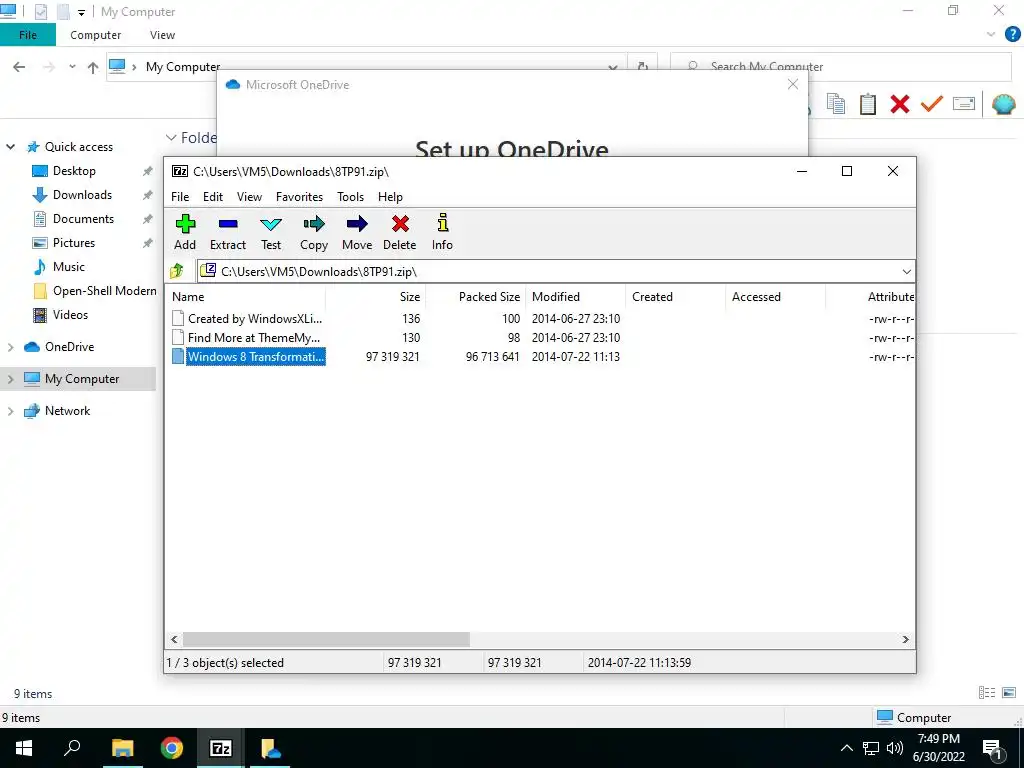Click the 7-Zip archive path input field
This screenshot has height=768, width=1024.
[x=556, y=272]
